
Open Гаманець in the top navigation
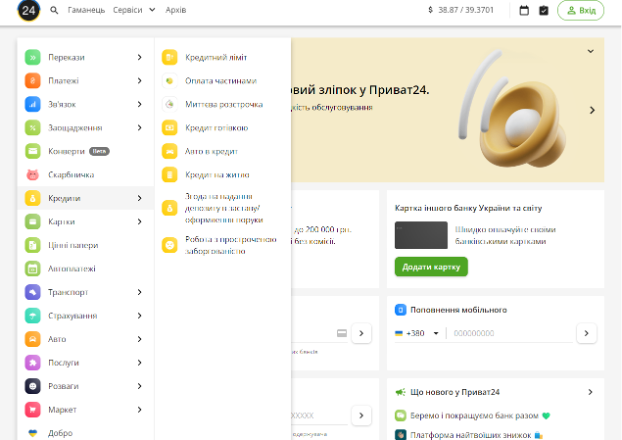[x=86, y=10]
